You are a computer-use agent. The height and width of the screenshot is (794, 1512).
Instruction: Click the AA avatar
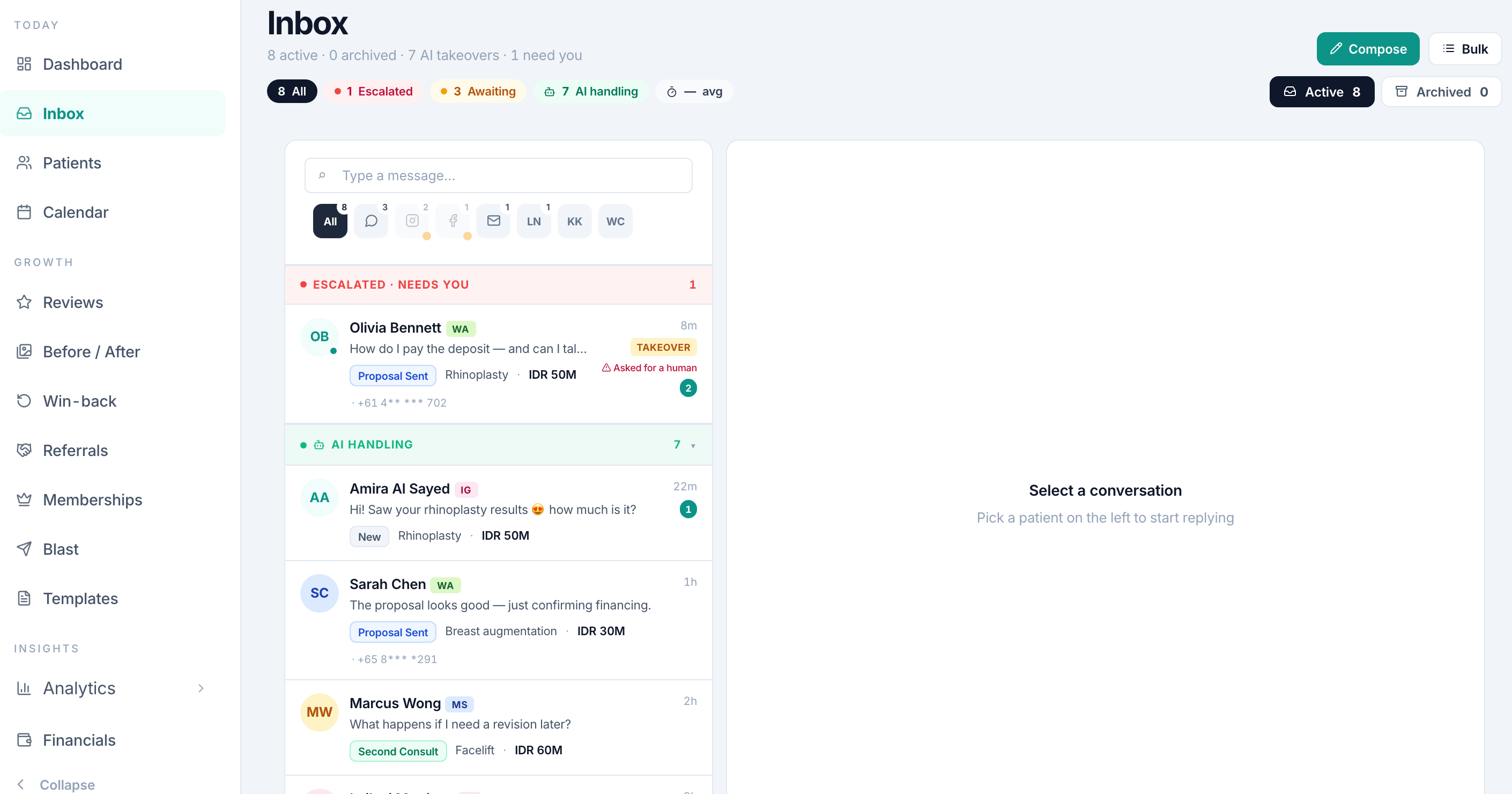[320, 497]
